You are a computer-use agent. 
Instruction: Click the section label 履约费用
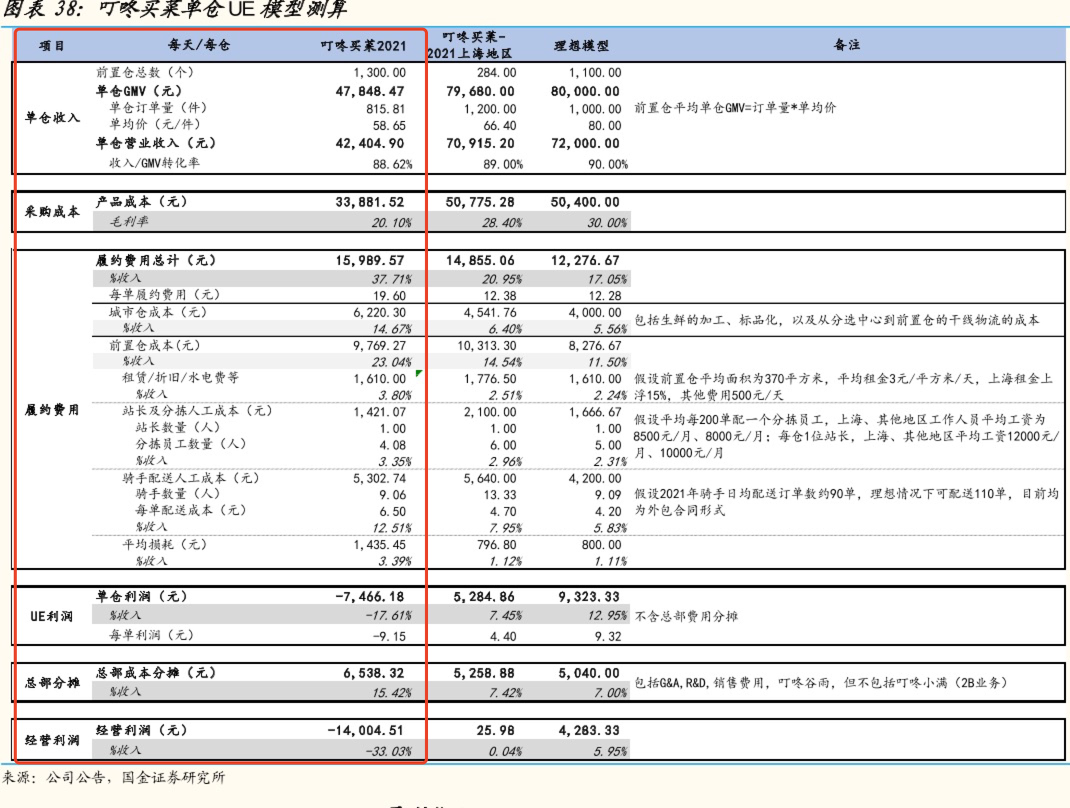pos(53,410)
